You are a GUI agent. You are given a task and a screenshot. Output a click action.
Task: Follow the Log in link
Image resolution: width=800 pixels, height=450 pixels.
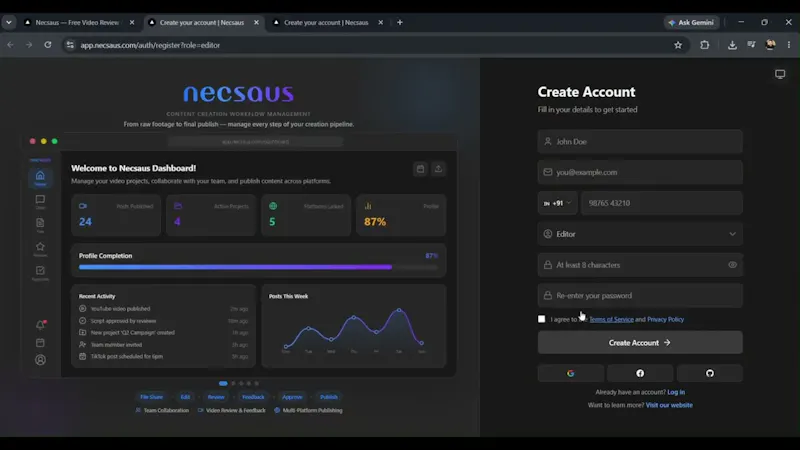(x=676, y=392)
